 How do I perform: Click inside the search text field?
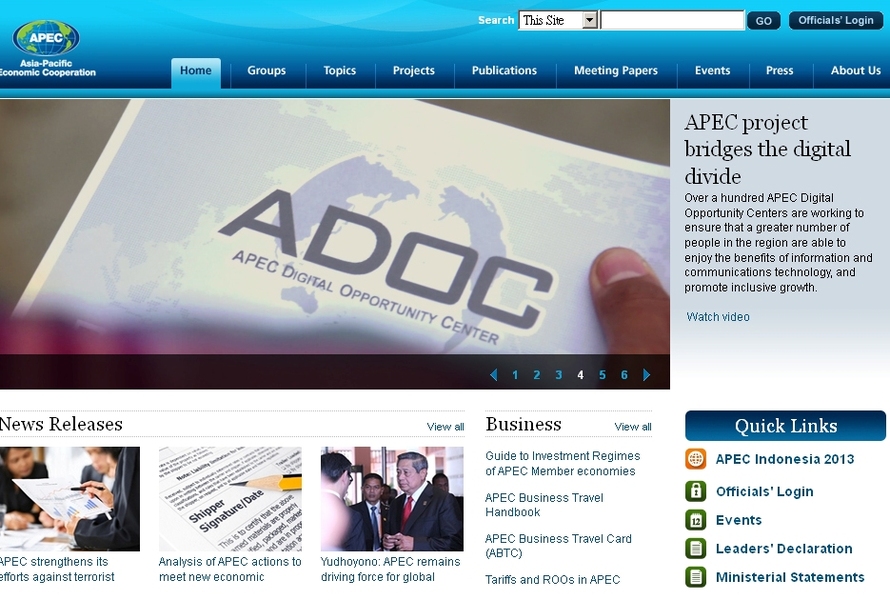point(672,20)
